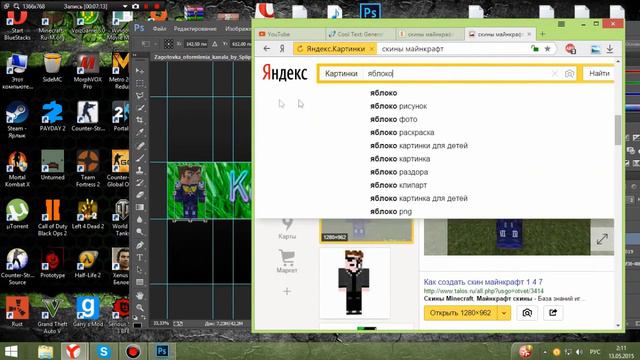Click the РУС language indicator in tray
Screen dimensions: 640x360
pos(595,351)
